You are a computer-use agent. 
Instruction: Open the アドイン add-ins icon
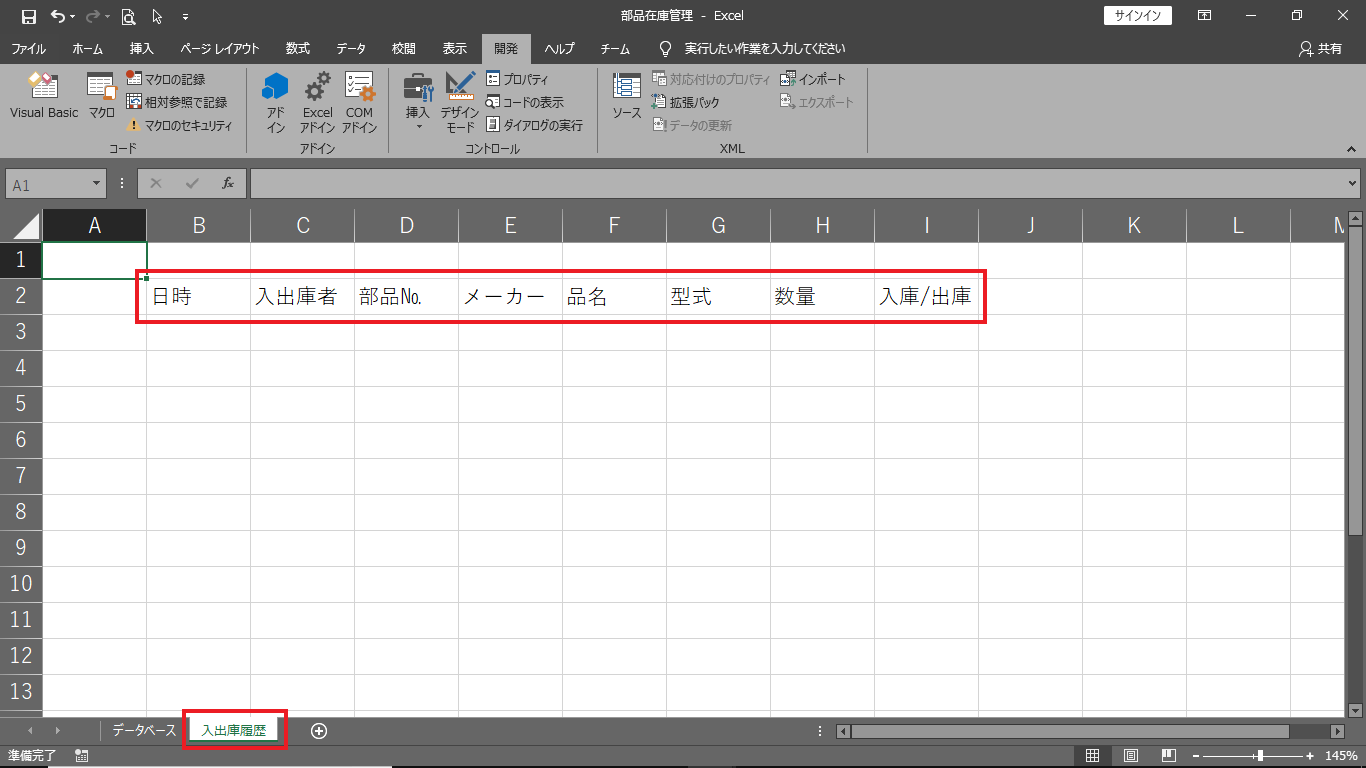click(x=275, y=103)
